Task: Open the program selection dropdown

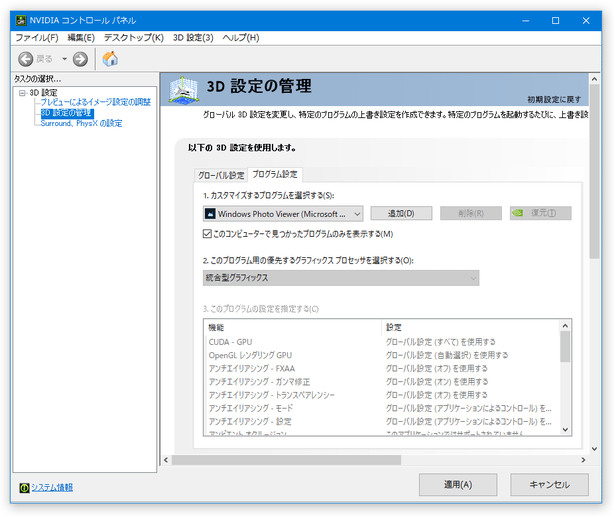Action: pyautogui.click(x=283, y=214)
